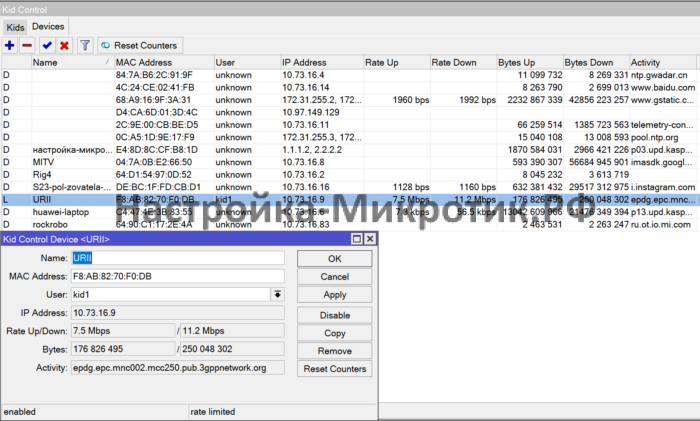
Task: Click the red X Disable icon
Action: point(64,45)
